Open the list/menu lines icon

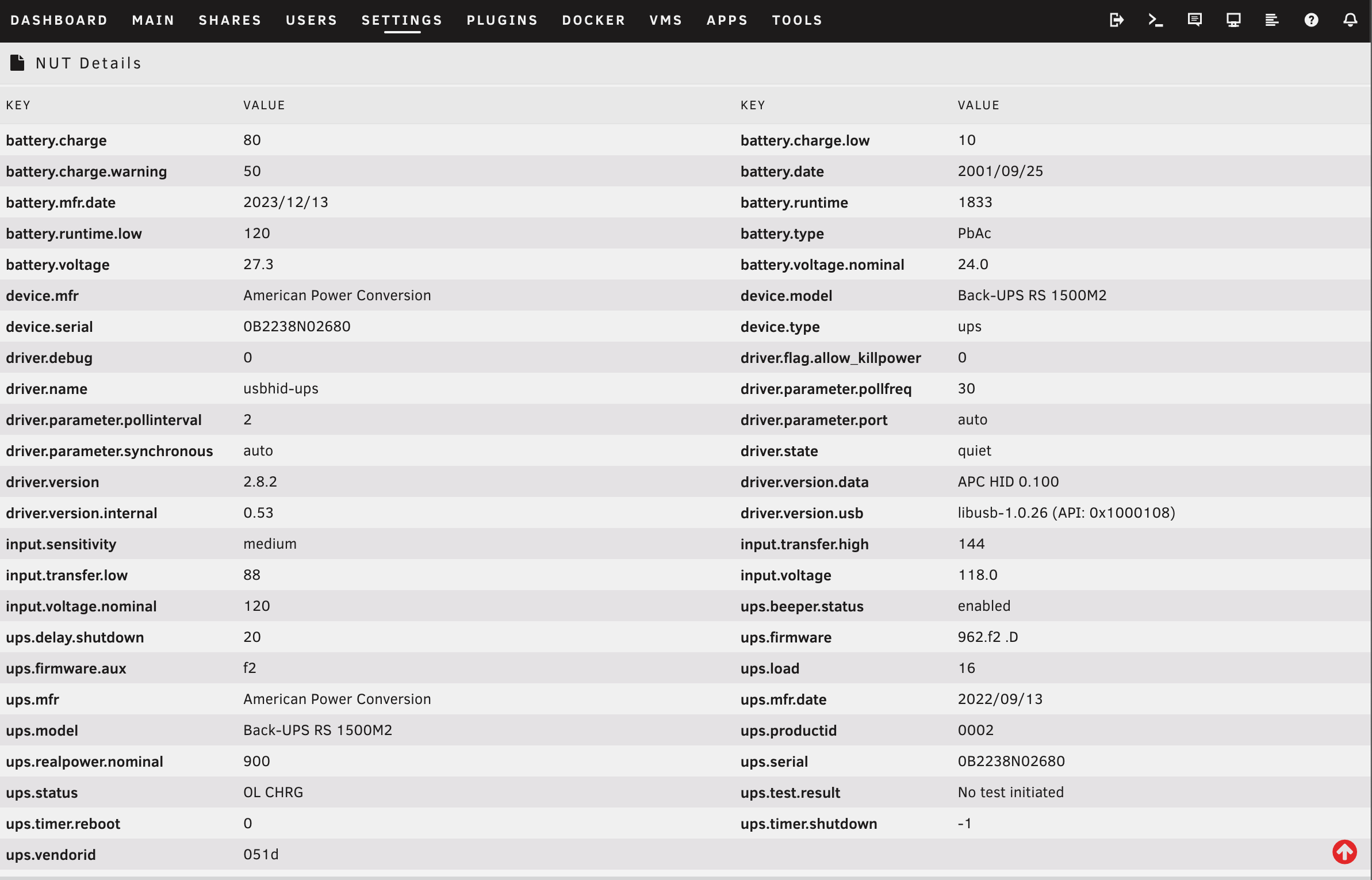1272,20
